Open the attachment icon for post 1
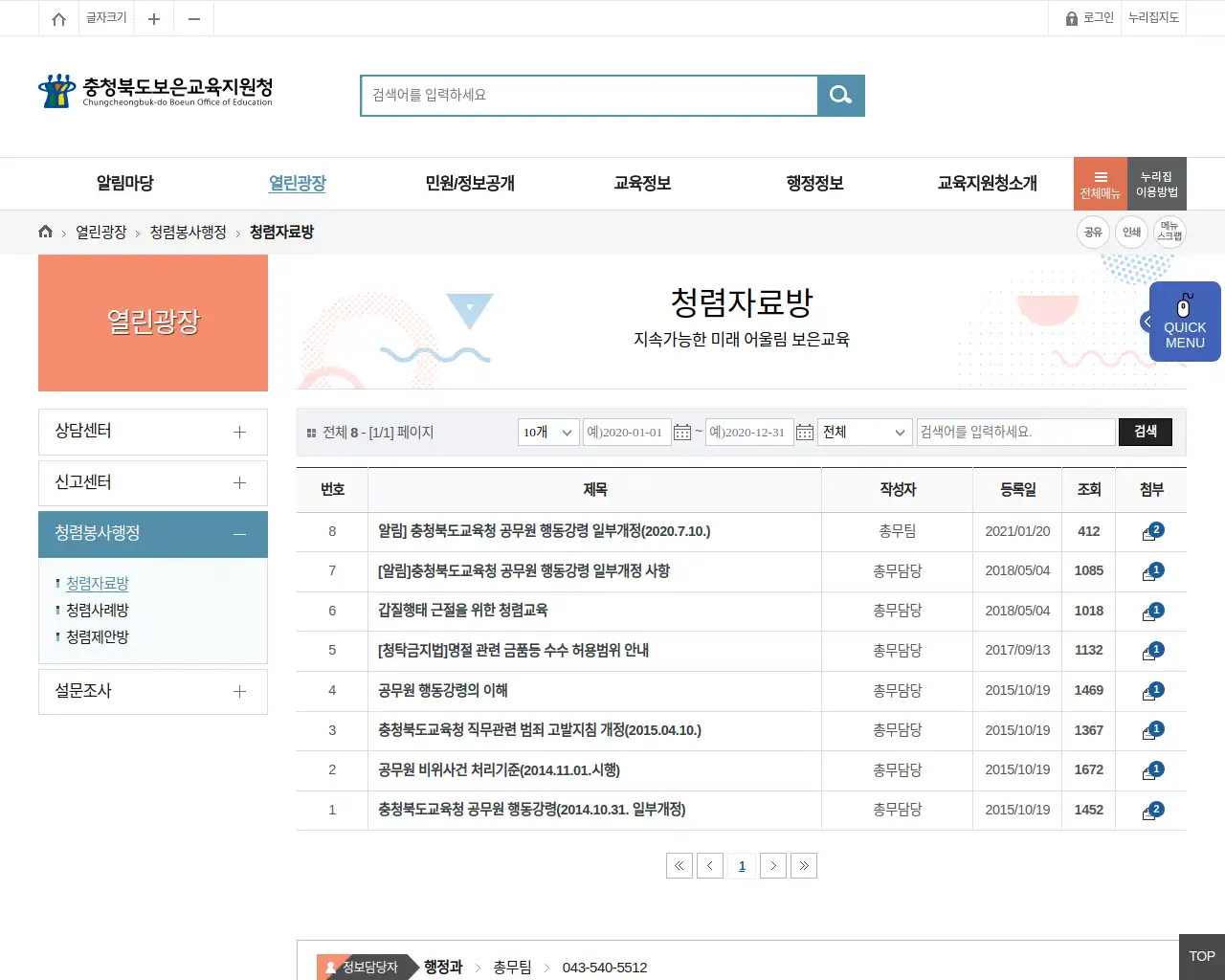Viewport: 1225px width, 980px height. tap(1151, 812)
